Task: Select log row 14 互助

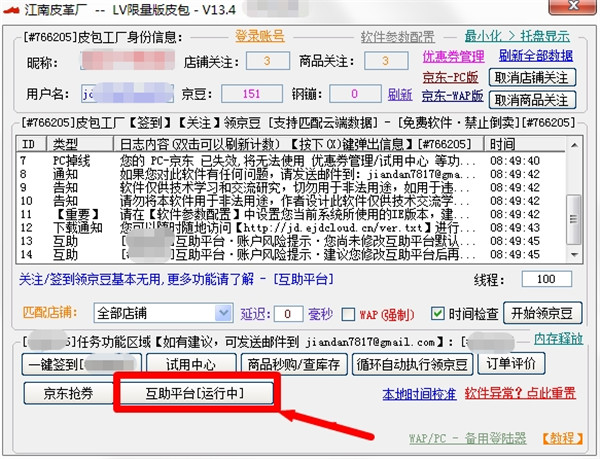Action: 291,254
